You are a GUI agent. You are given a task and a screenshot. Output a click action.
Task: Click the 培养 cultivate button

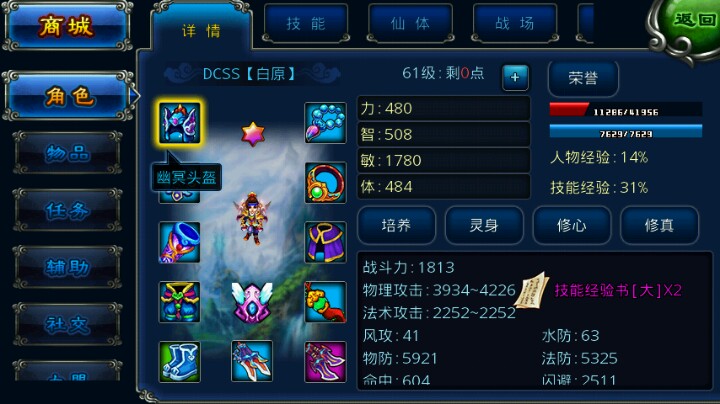(x=396, y=225)
